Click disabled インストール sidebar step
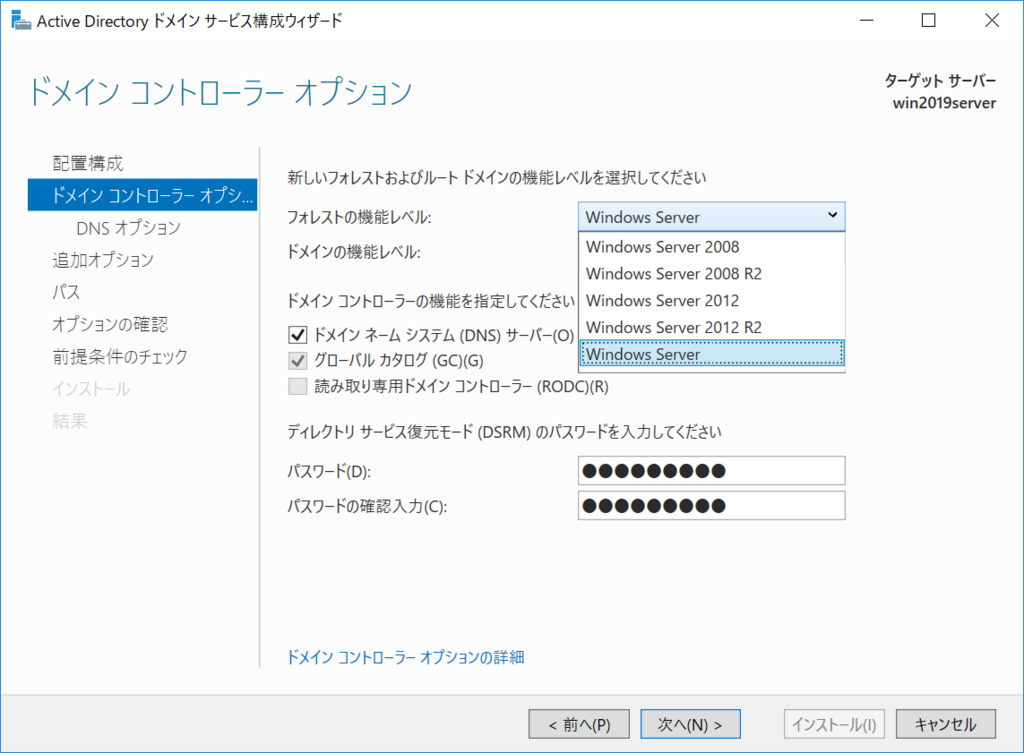 click(91, 389)
